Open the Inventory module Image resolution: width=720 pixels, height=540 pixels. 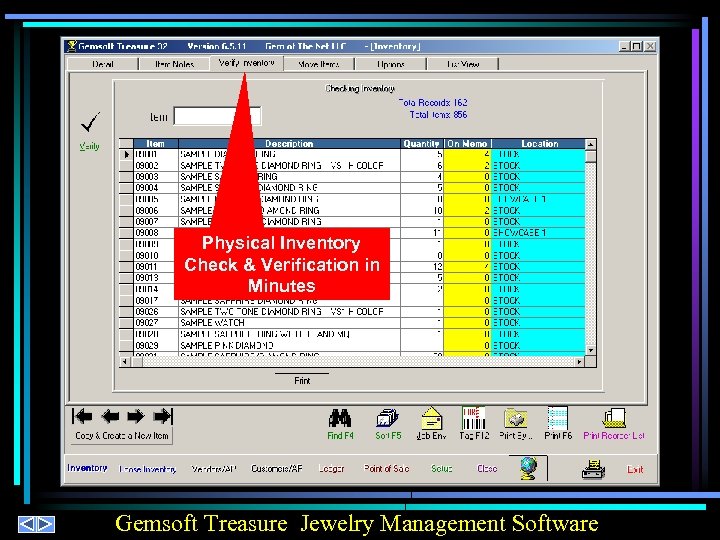point(87,468)
